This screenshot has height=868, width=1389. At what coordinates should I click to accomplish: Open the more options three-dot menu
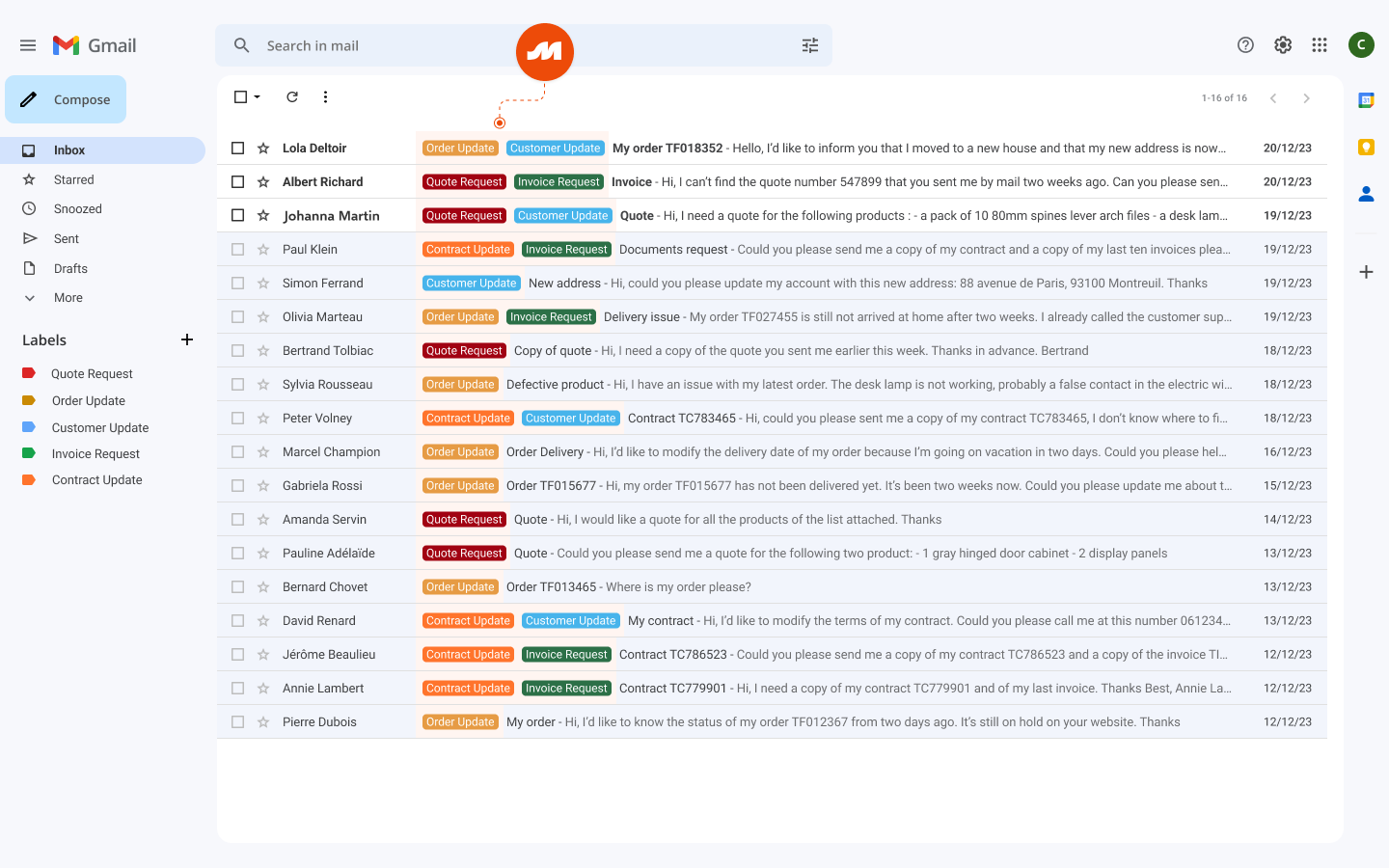tap(325, 96)
